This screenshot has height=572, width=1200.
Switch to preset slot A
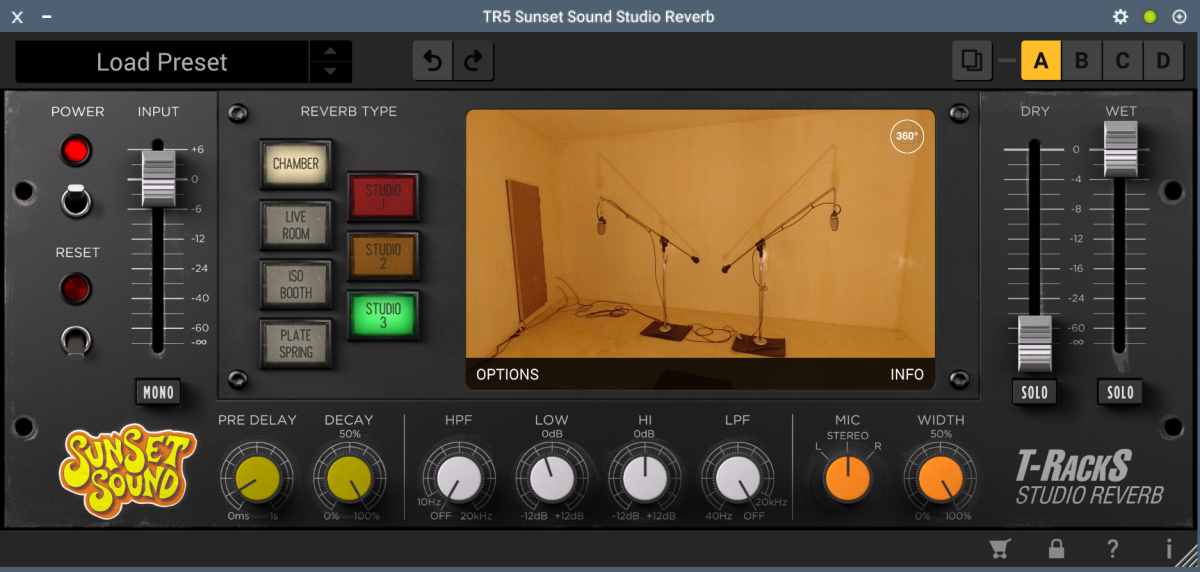point(1040,61)
